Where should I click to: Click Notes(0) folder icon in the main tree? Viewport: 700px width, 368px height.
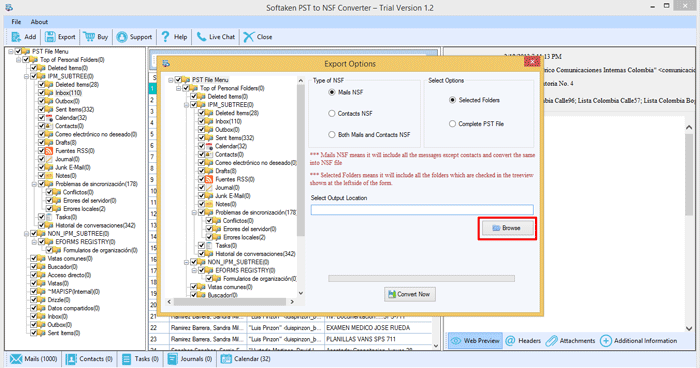[49, 176]
